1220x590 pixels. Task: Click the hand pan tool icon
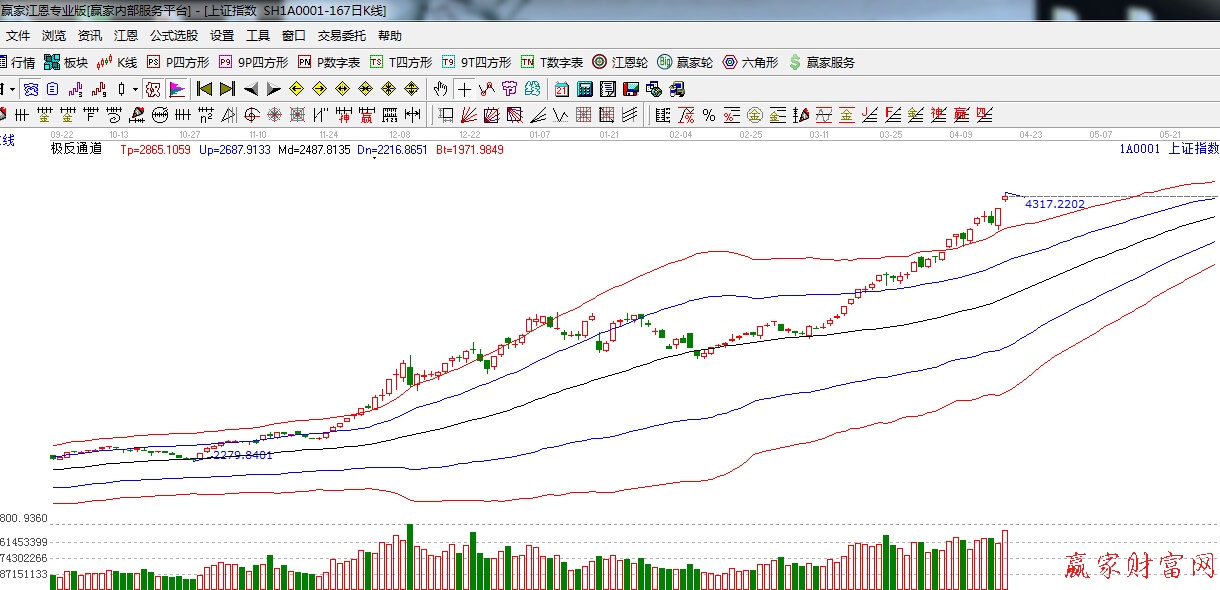[x=441, y=89]
